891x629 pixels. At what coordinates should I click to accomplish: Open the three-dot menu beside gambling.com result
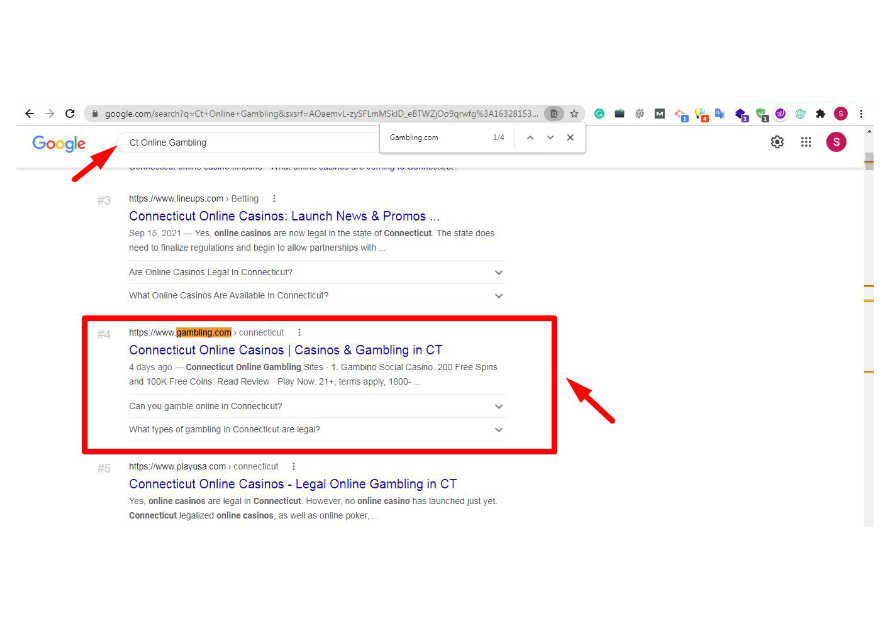299,332
